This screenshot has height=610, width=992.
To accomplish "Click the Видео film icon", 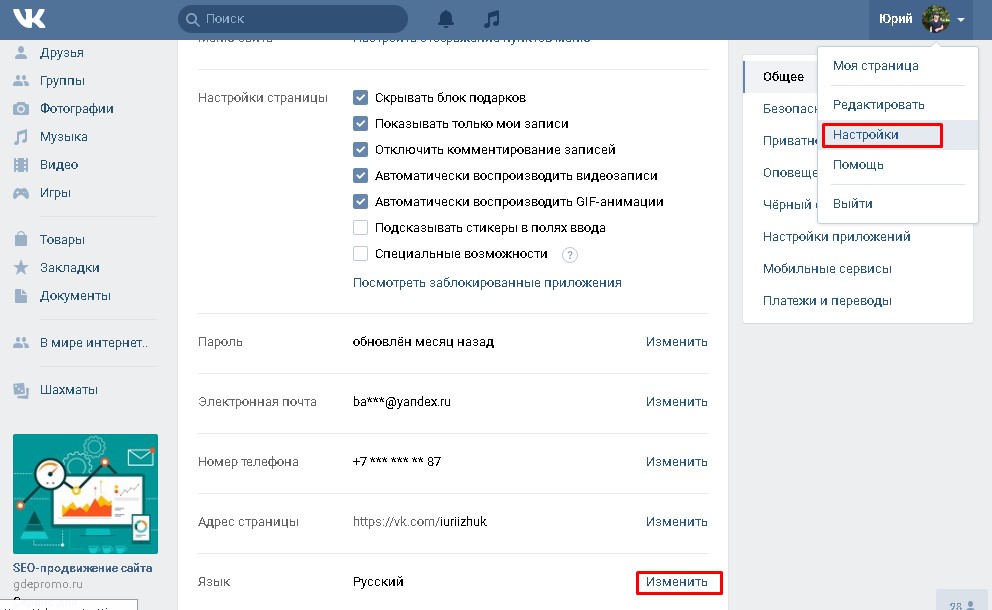I will point(21,165).
